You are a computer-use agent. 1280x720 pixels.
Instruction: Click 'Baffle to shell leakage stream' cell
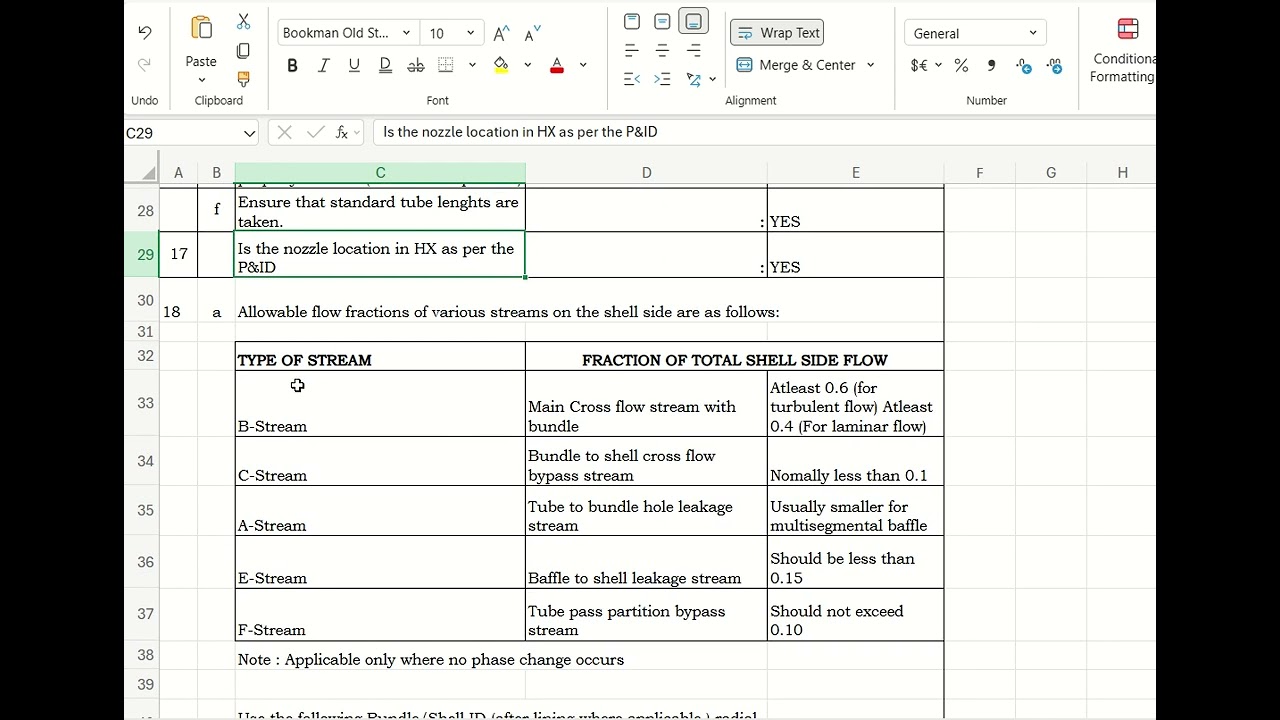tap(646, 562)
